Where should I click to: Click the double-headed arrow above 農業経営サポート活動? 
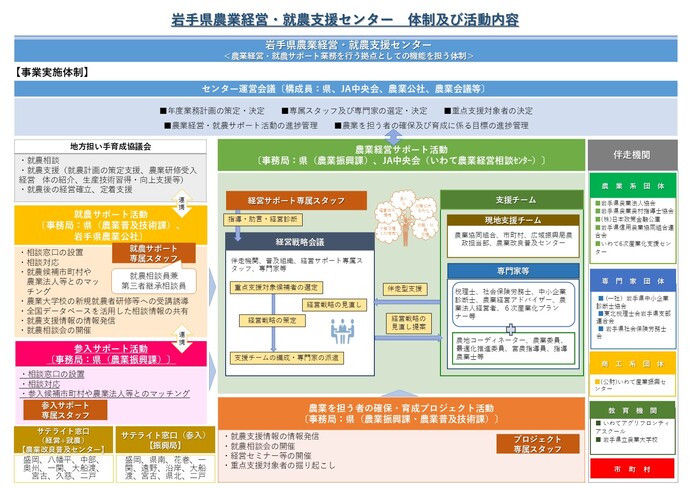(393, 137)
